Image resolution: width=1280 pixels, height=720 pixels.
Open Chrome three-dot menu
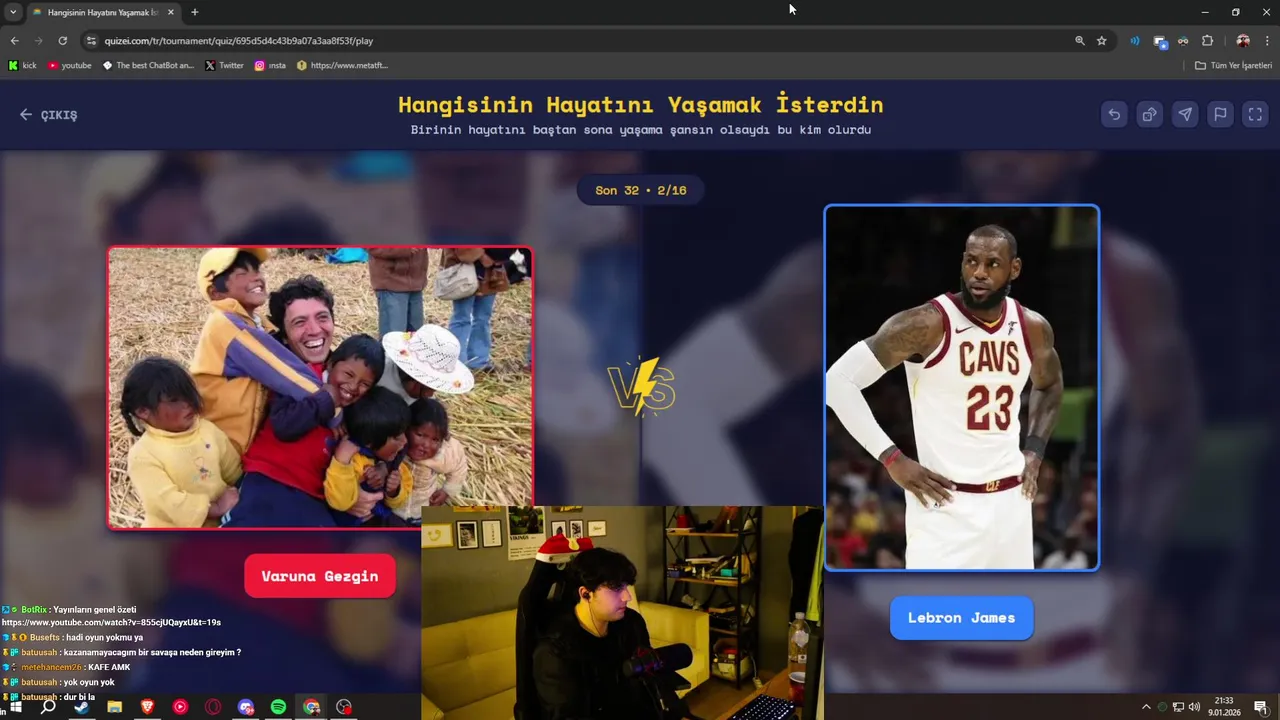[x=1267, y=41]
